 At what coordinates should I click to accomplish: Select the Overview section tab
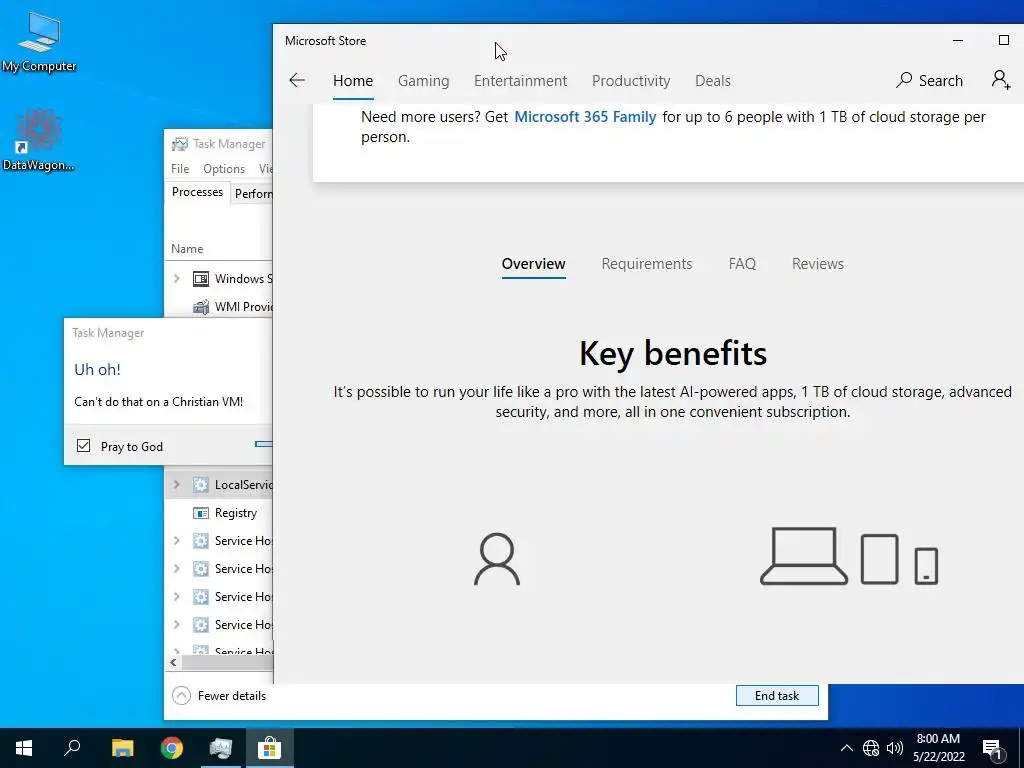coord(534,264)
